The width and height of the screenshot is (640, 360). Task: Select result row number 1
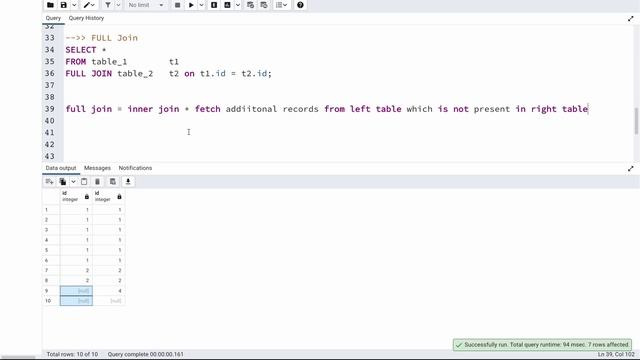click(x=51, y=209)
